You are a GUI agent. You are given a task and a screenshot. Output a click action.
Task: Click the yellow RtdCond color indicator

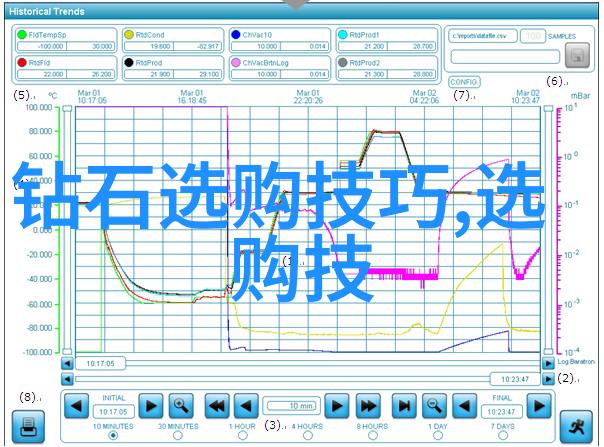tap(129, 35)
